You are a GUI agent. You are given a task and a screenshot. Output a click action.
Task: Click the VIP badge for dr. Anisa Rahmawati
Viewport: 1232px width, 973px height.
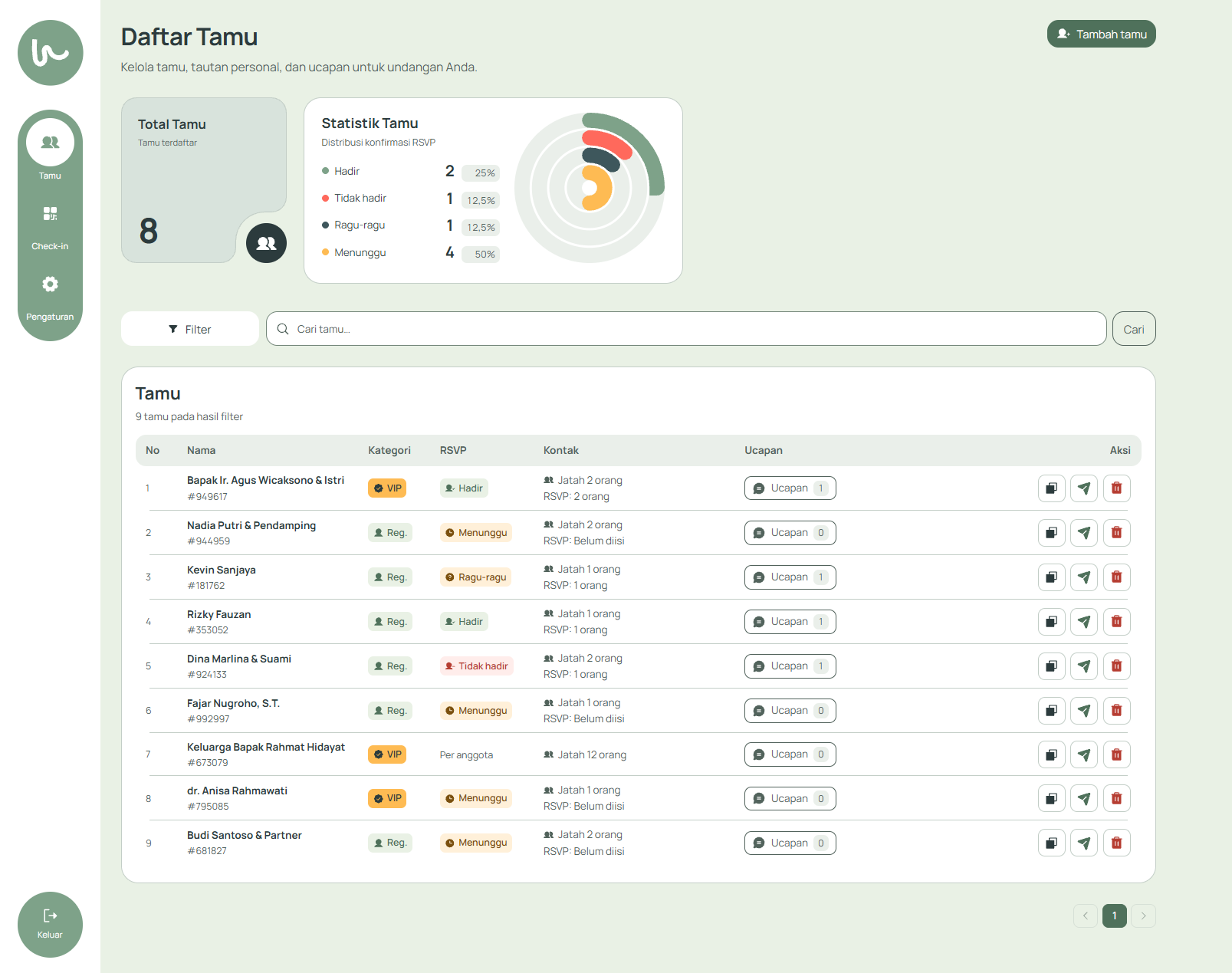[387, 798]
